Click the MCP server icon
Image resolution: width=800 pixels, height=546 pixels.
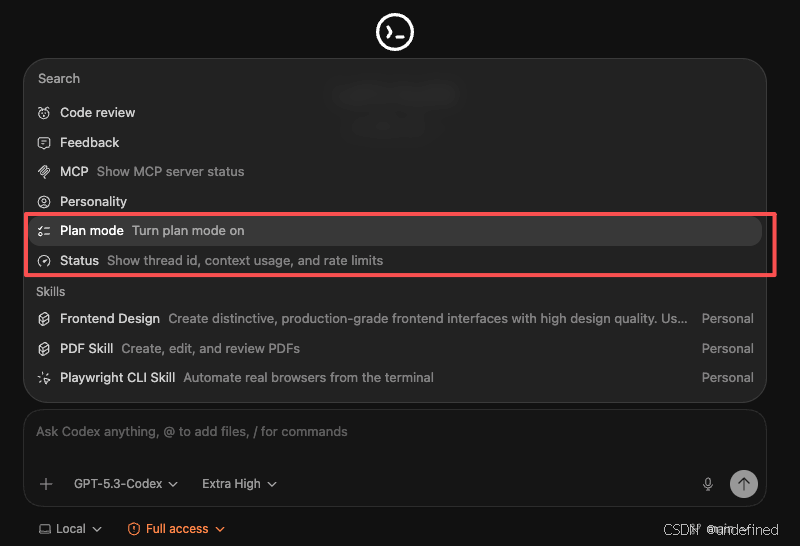tap(44, 172)
